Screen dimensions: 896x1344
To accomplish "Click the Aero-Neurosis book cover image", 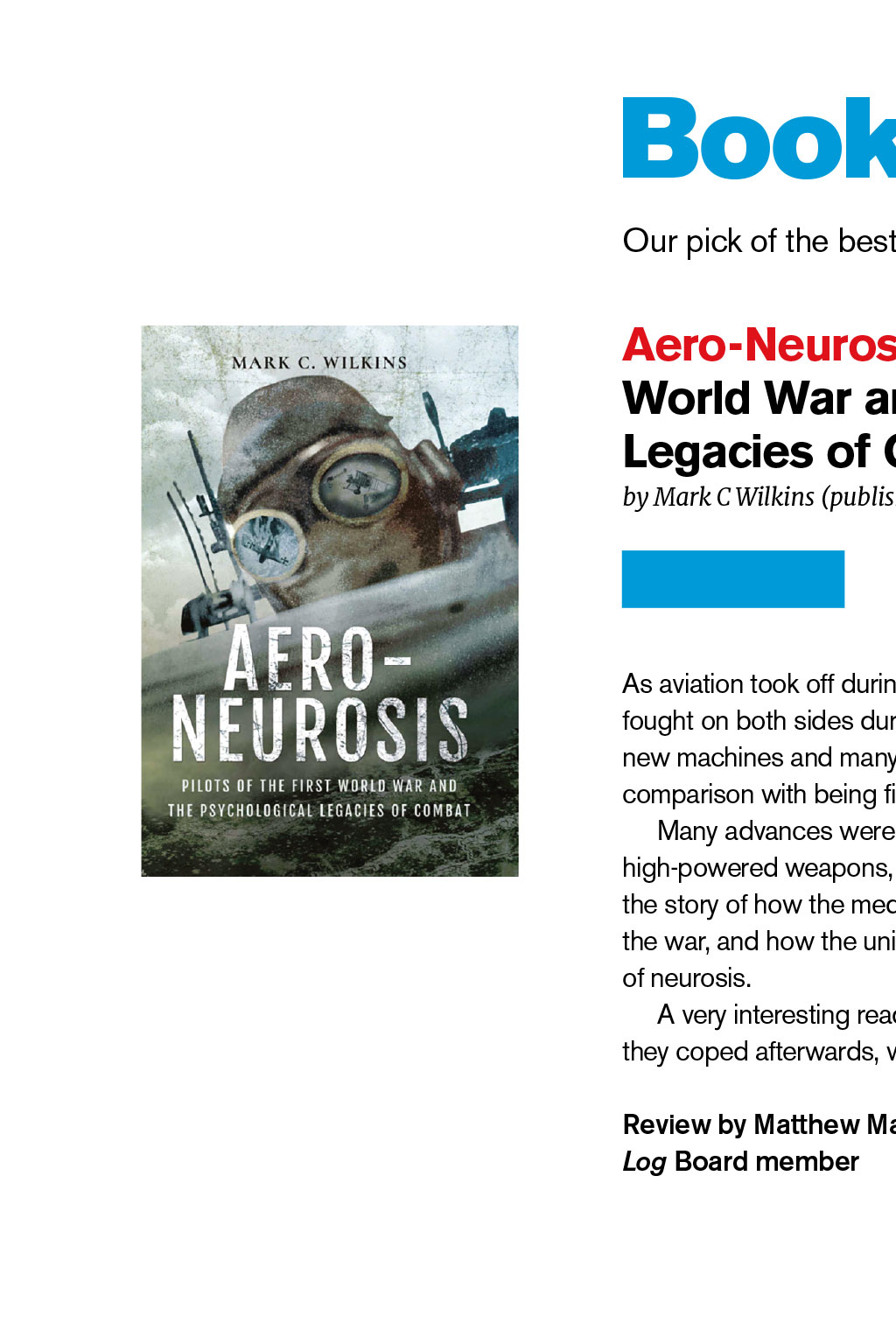I will (330, 601).
